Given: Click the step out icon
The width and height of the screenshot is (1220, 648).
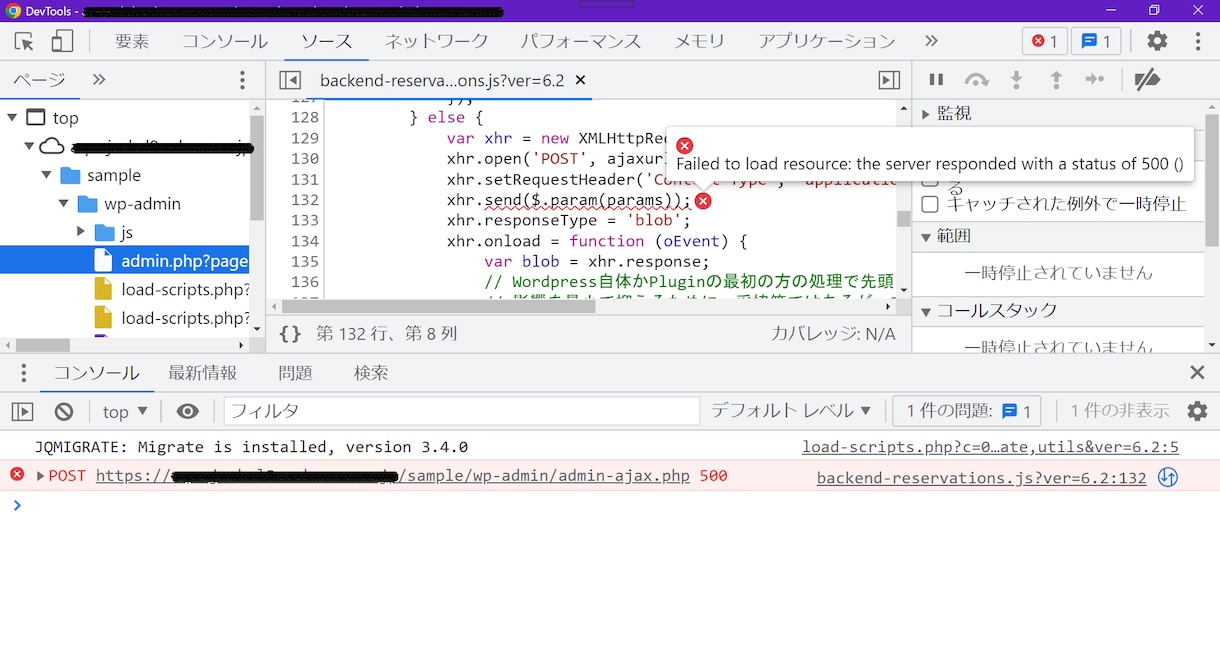Looking at the screenshot, I should [1056, 80].
